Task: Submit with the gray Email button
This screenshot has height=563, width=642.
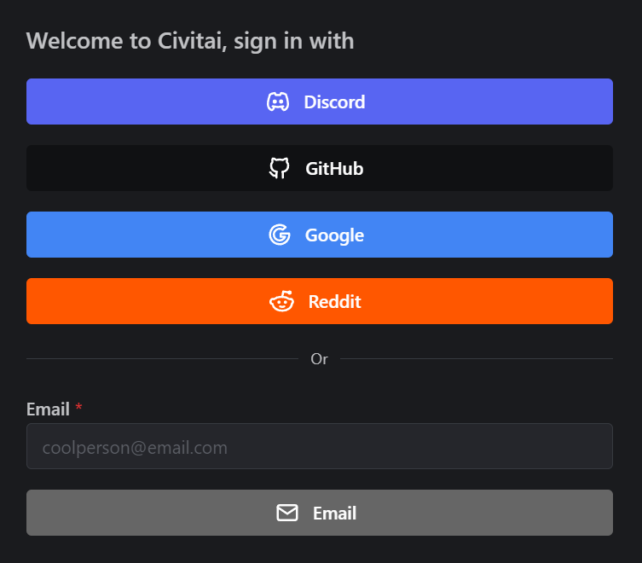Action: tap(319, 513)
